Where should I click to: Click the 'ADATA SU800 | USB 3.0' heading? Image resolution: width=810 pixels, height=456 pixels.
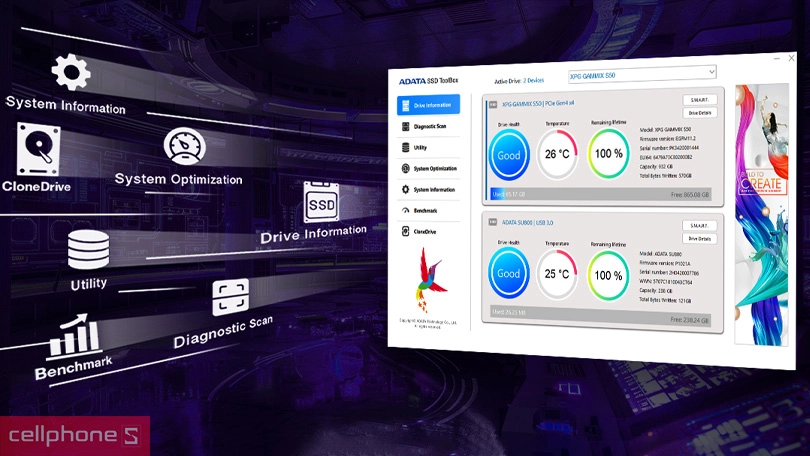tap(527, 223)
